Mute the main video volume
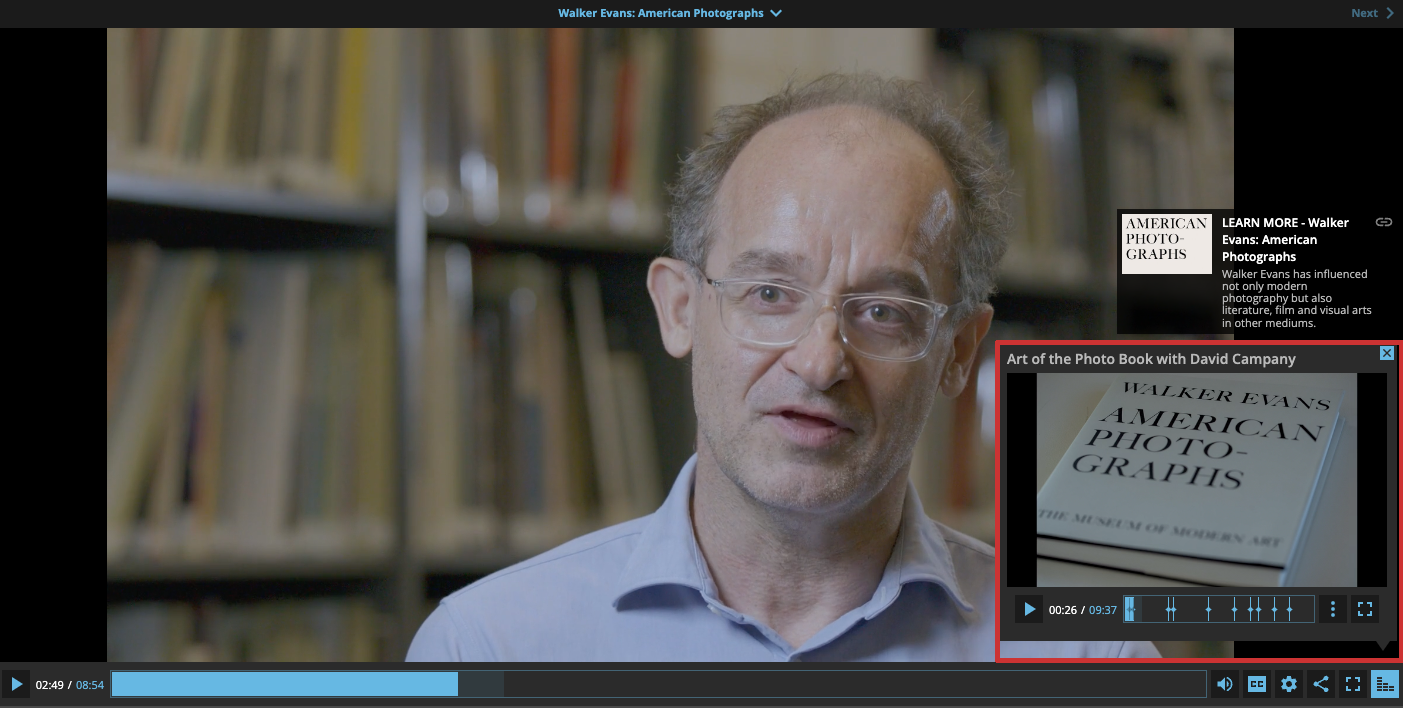The height and width of the screenshot is (708, 1403). [x=1224, y=685]
